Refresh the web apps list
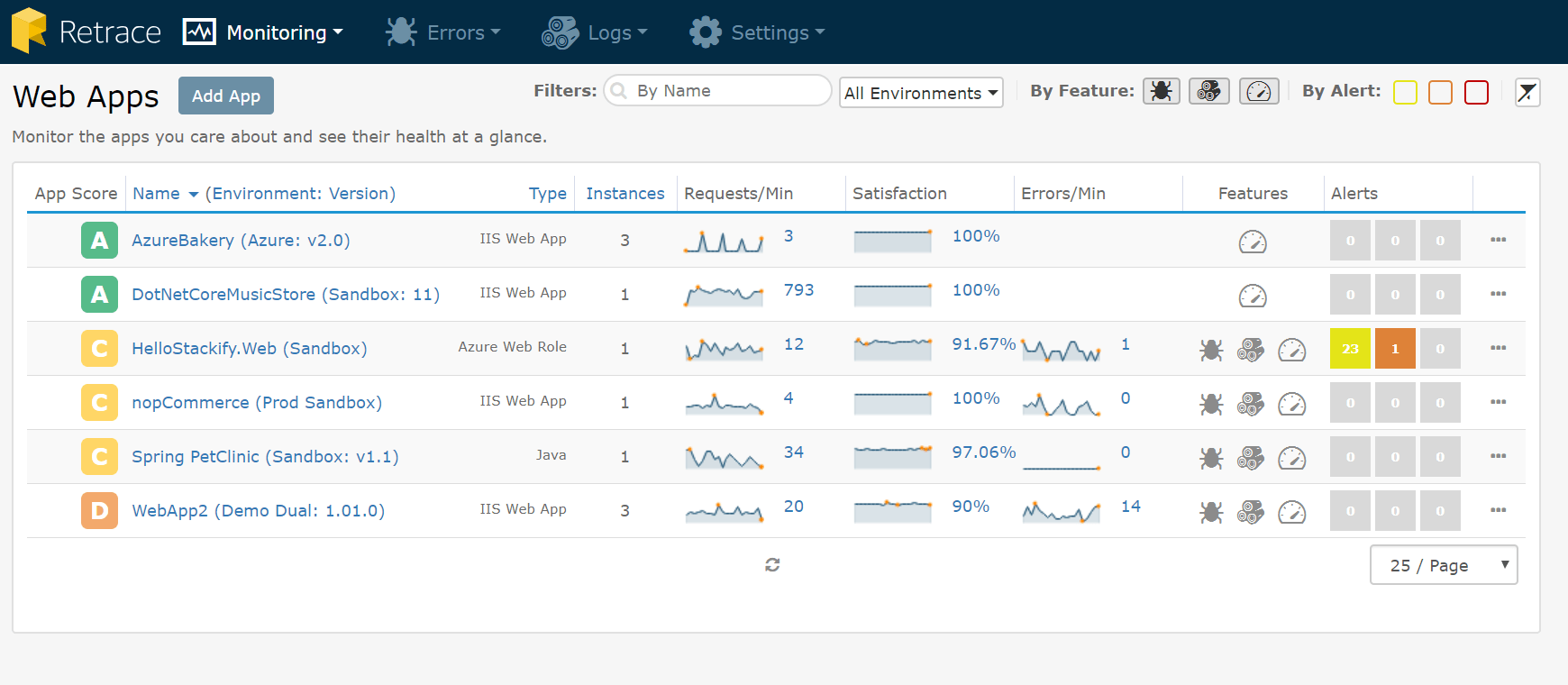The height and width of the screenshot is (685, 1568). [x=772, y=564]
